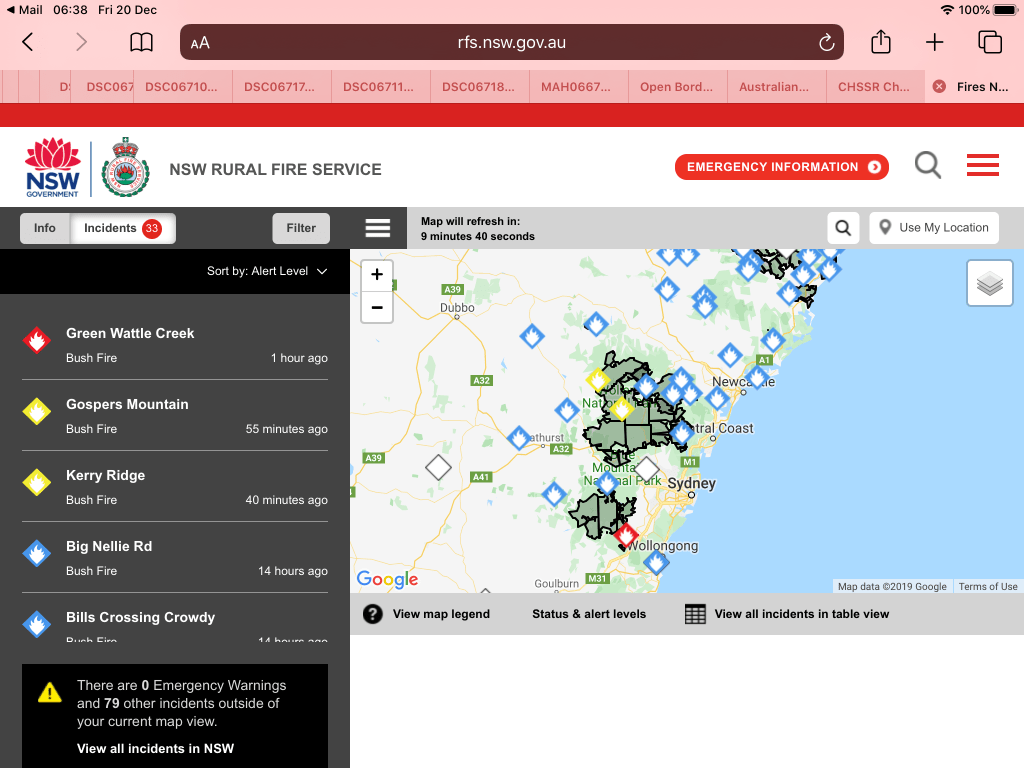Select Green Wattle Creek incident
Screen dimensions: 1024x768
[x=130, y=334]
